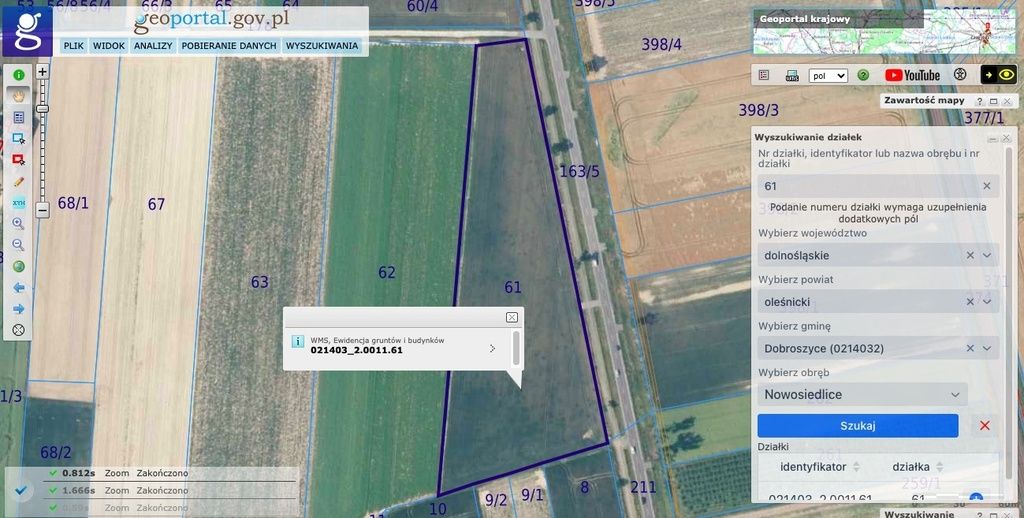Click the zoom slider plus button

[x=42, y=72]
